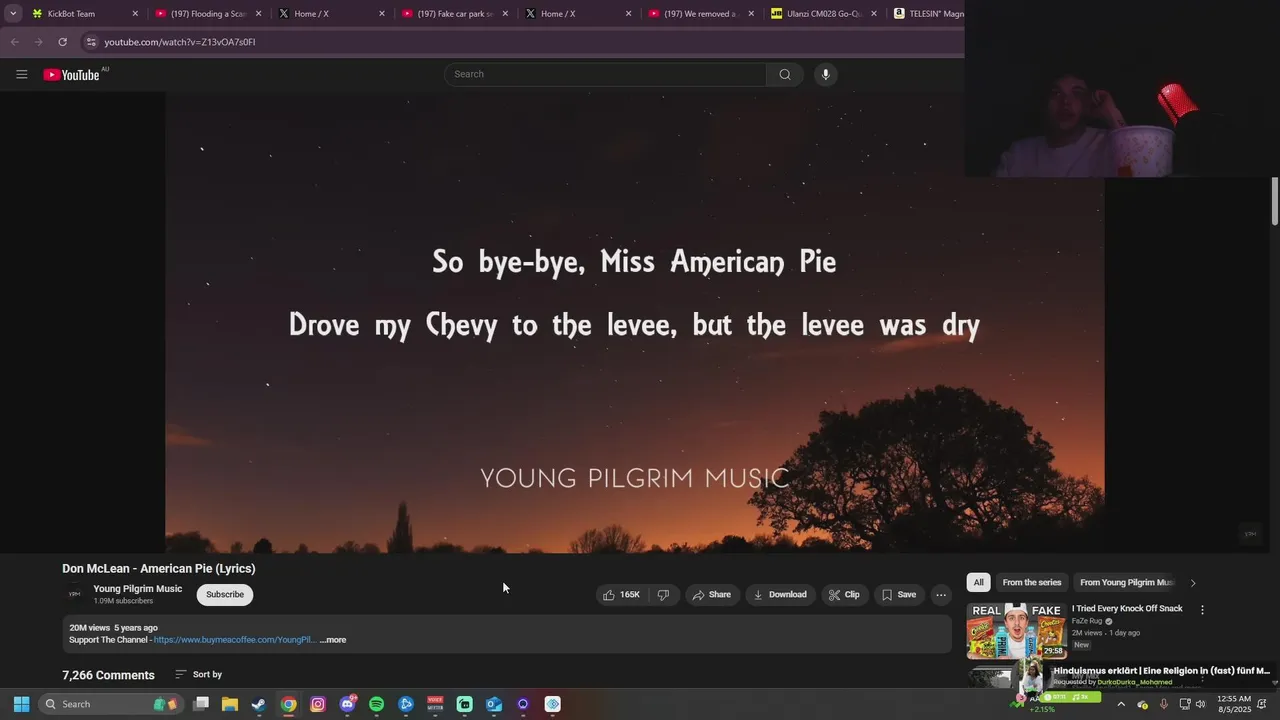Screen dimensions: 1280x720
Task: Open browser tab search dropdown
Action: pos(13,14)
